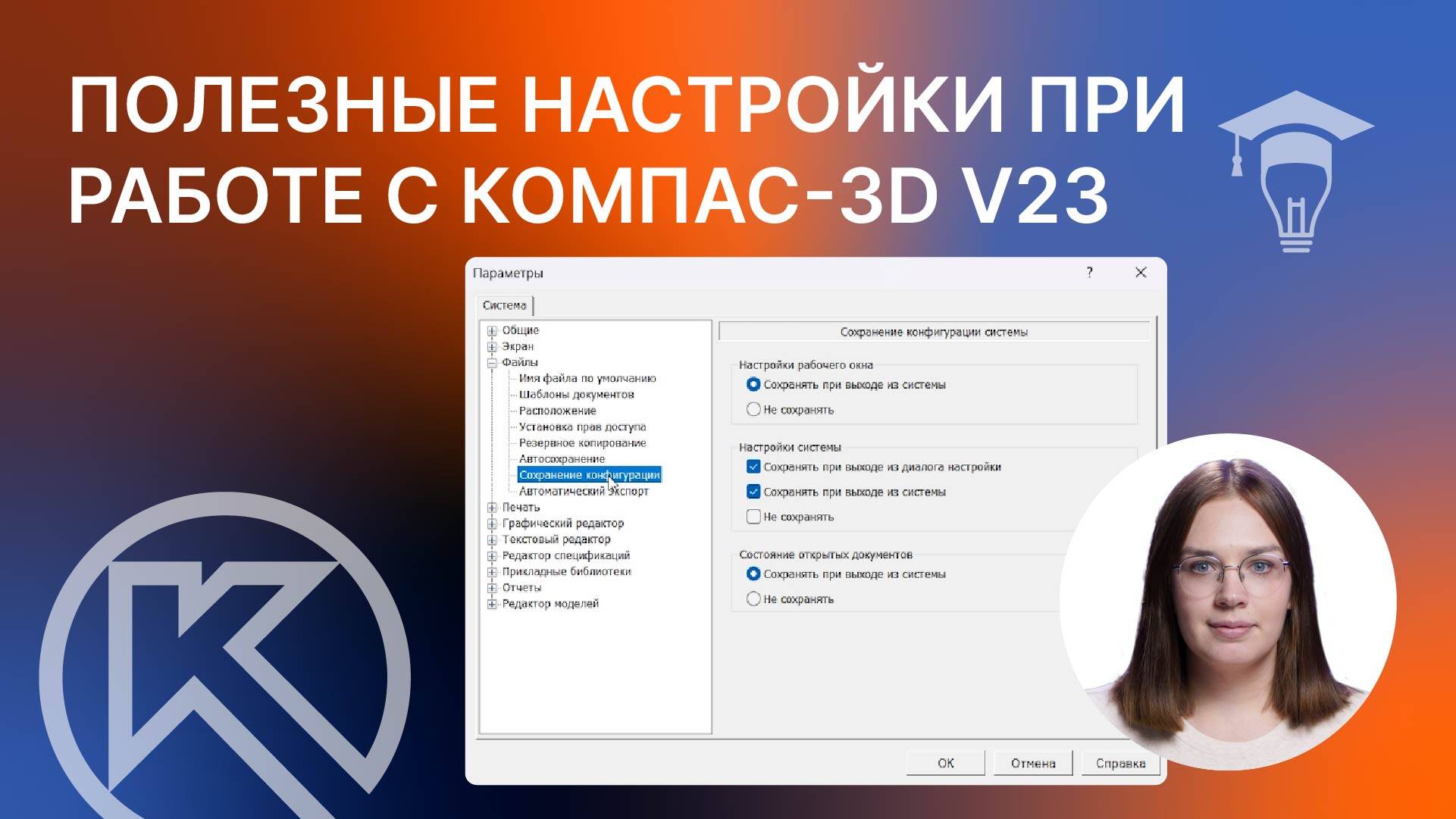Select Не сохранять radio under Настройки рабочего окна
1456x819 pixels.
coord(753,410)
